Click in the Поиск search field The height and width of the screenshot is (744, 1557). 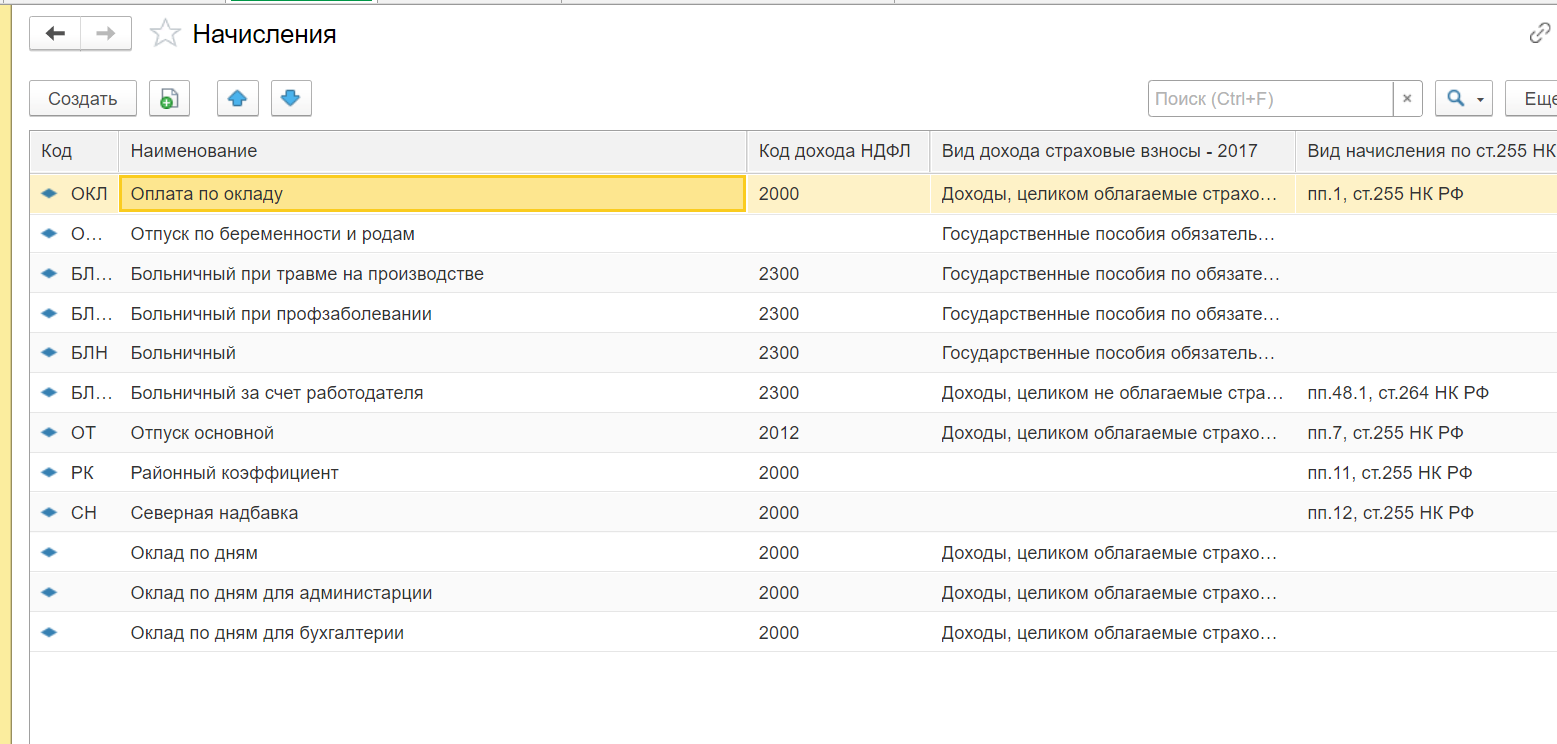click(1270, 99)
